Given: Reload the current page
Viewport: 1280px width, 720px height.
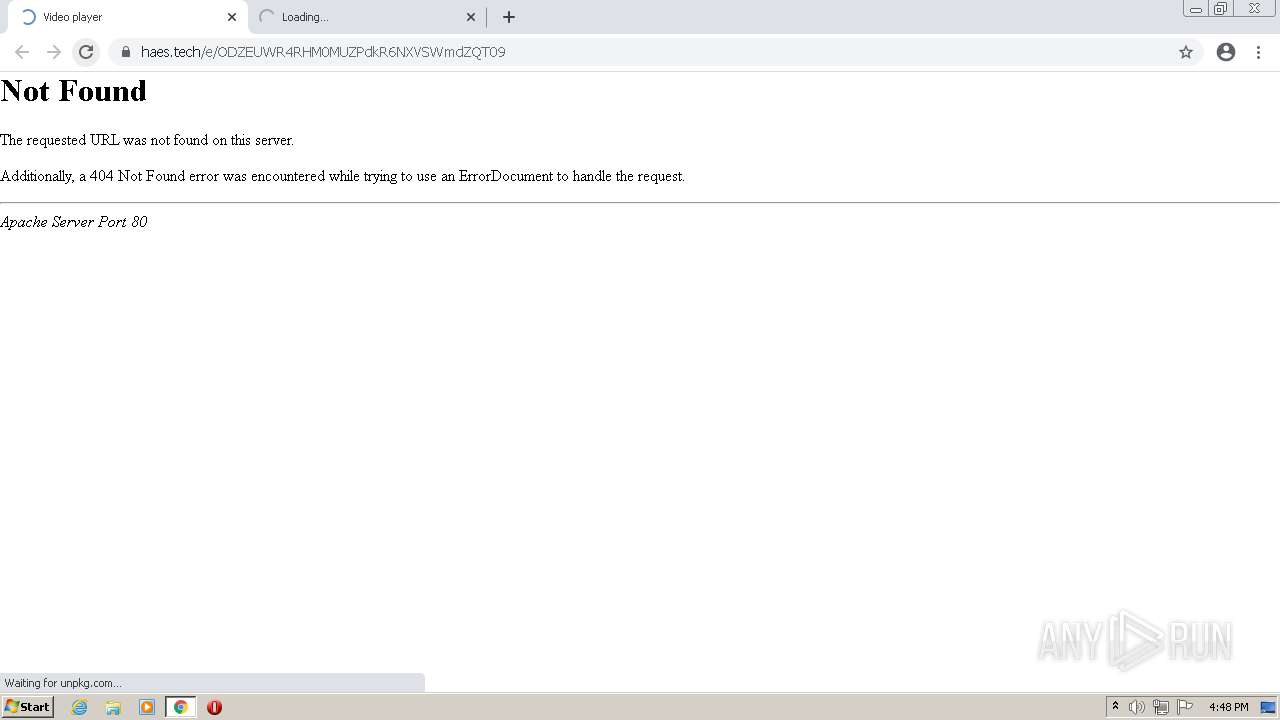Looking at the screenshot, I should (x=86, y=52).
